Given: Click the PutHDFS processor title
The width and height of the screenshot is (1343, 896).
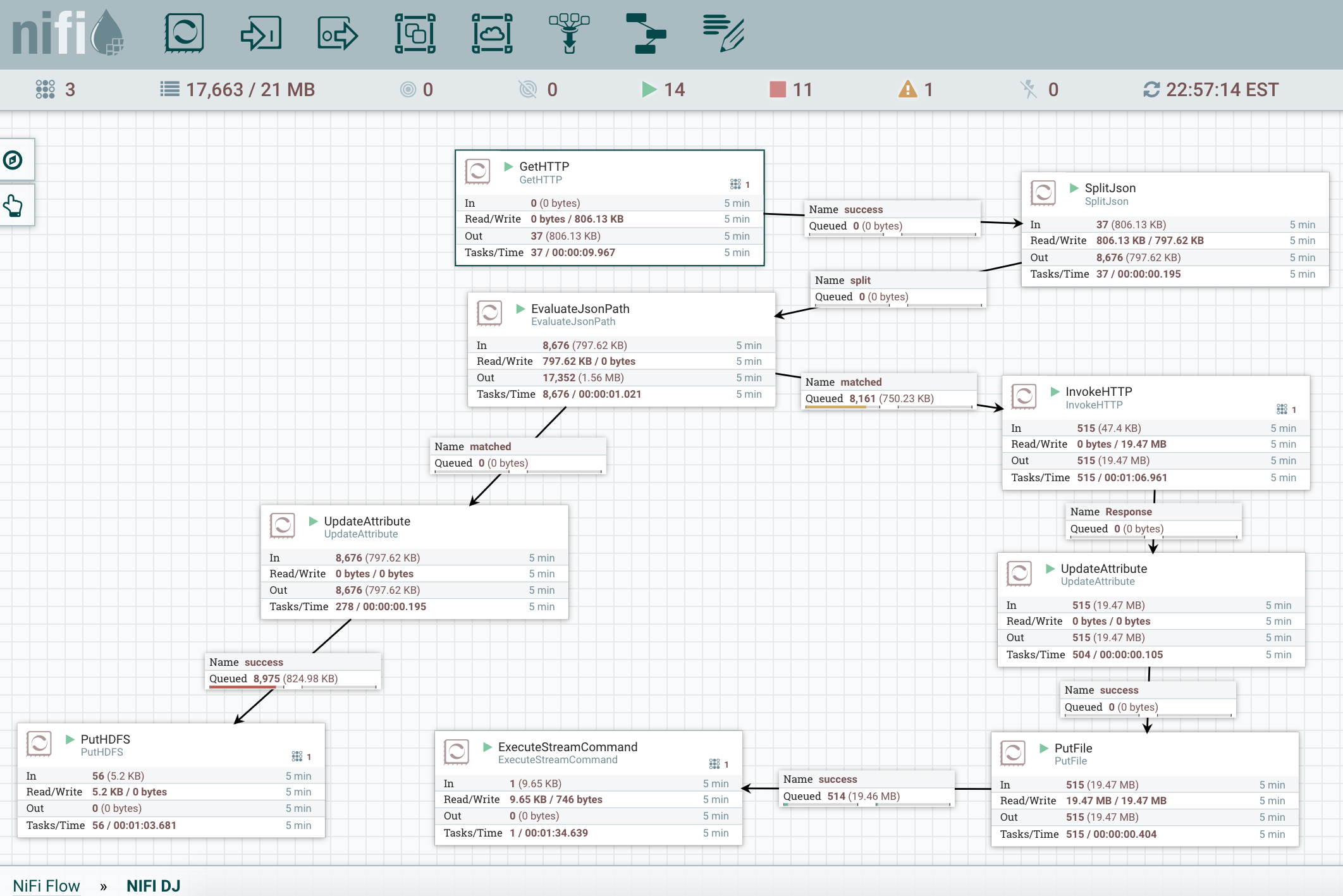Looking at the screenshot, I should tap(106, 739).
